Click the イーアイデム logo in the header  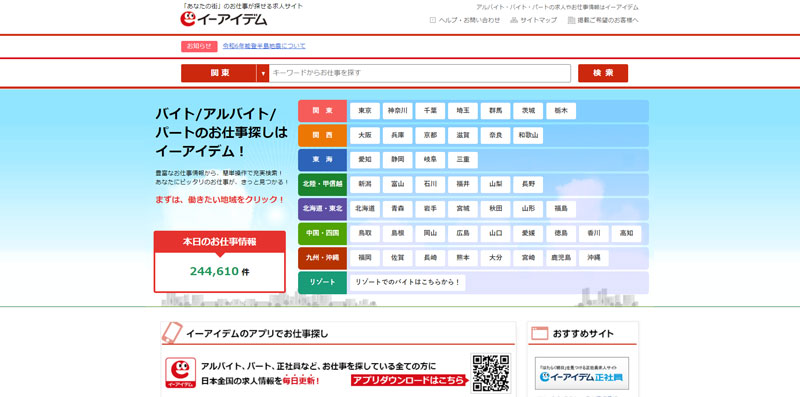[x=223, y=19]
